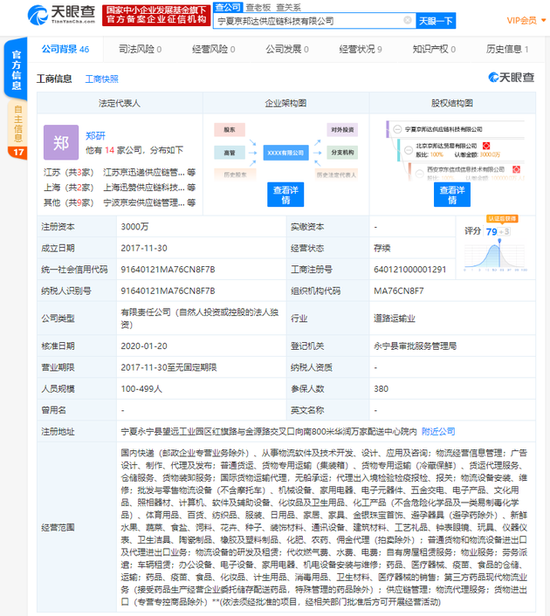The height and width of the screenshot is (616, 550).
Task: Click the company name search input field
Action: [x=310, y=20]
